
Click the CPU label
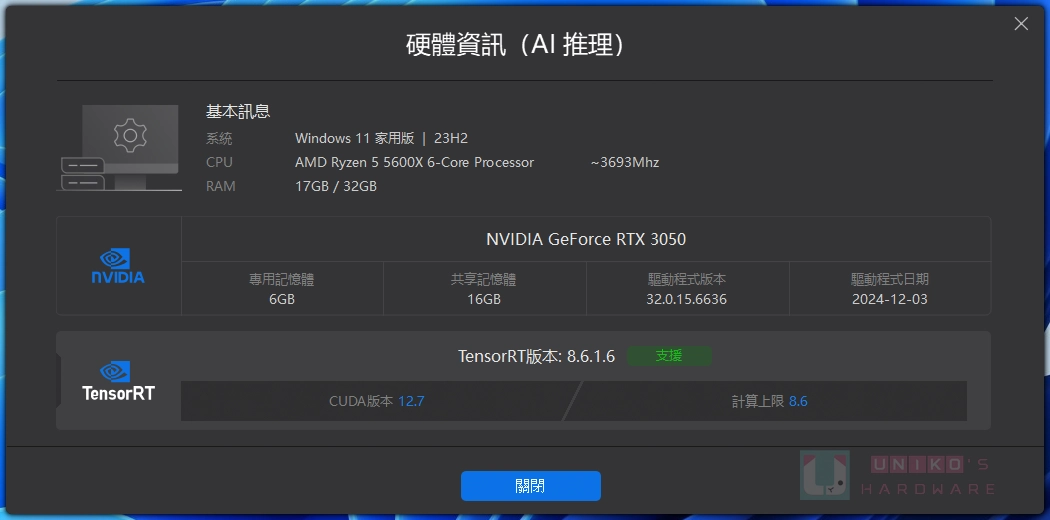click(219, 162)
